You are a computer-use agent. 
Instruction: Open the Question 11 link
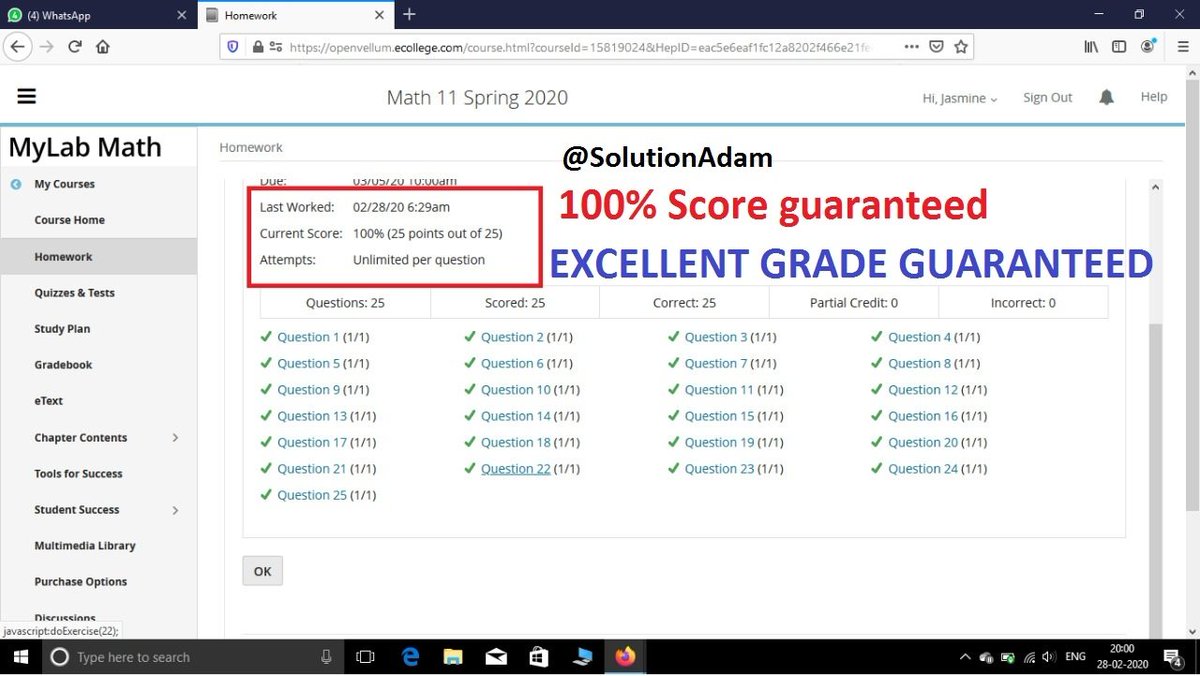coord(719,390)
